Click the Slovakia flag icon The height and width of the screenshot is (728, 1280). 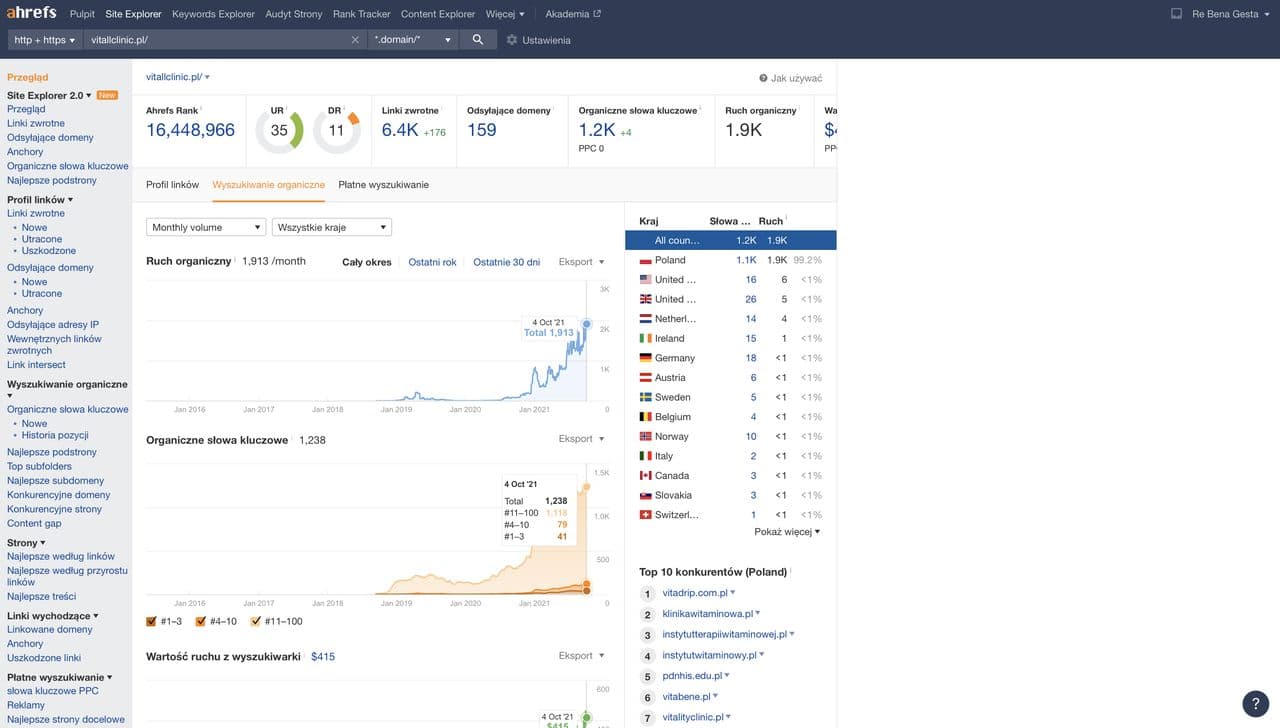tap(645, 495)
